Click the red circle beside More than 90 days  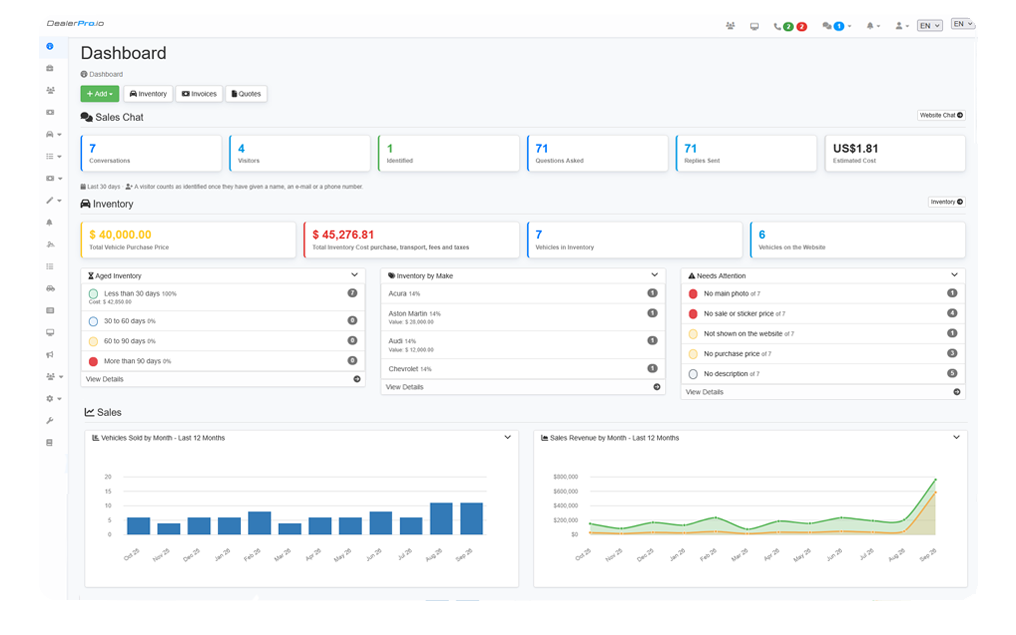93,362
